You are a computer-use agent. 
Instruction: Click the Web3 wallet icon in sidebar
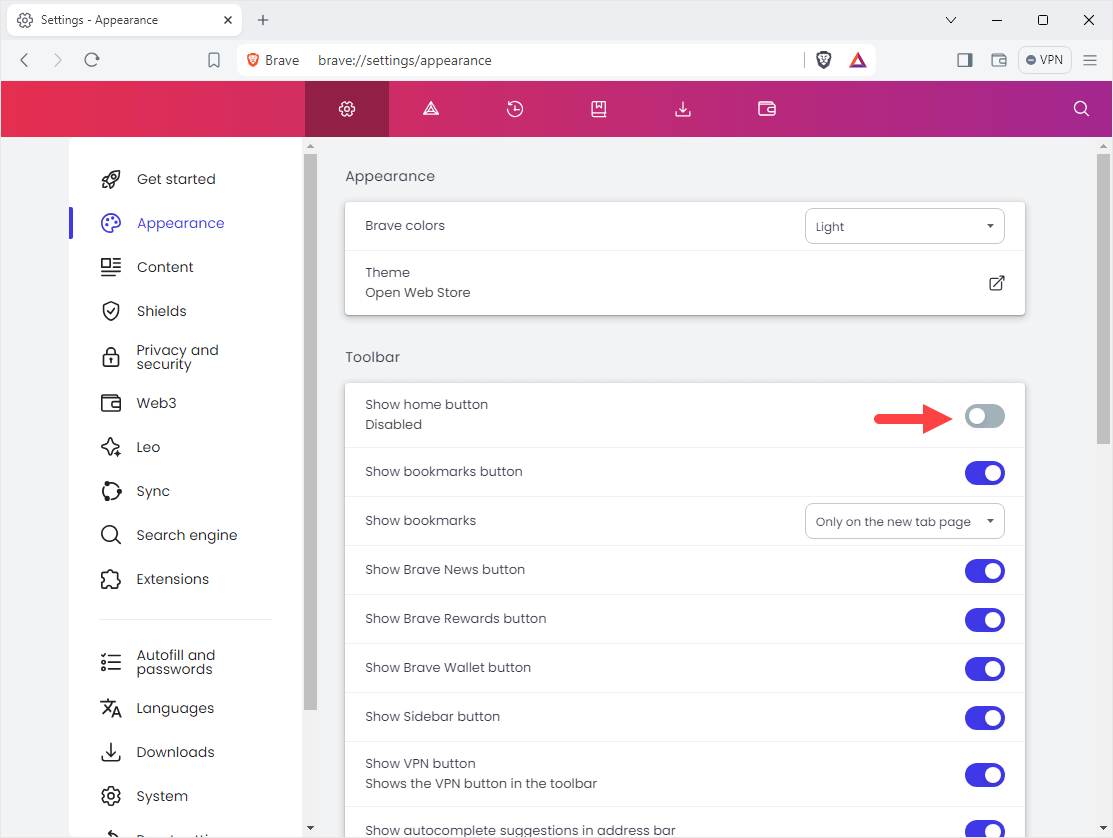click(111, 403)
